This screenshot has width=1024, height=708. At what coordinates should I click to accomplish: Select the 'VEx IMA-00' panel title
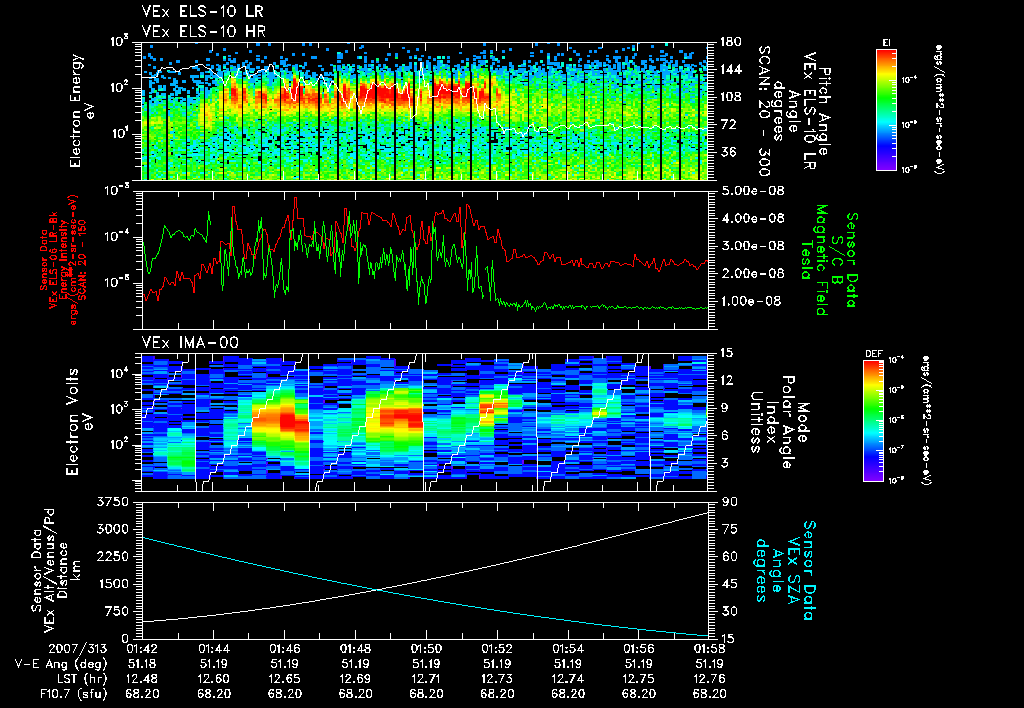(190, 343)
